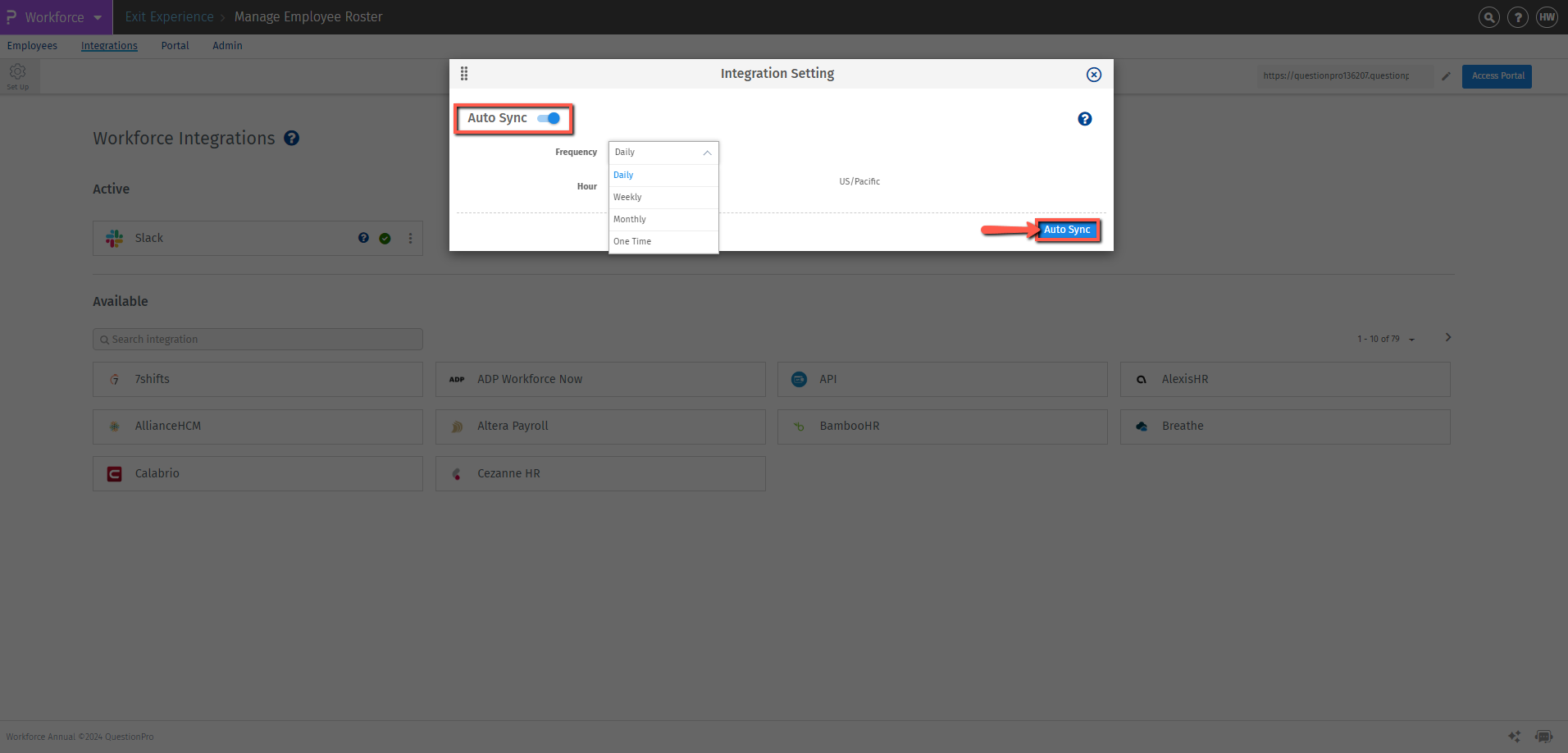Viewport: 1568px width, 753px height.
Task: Click the help question mark in the top bar
Action: click(x=1518, y=16)
